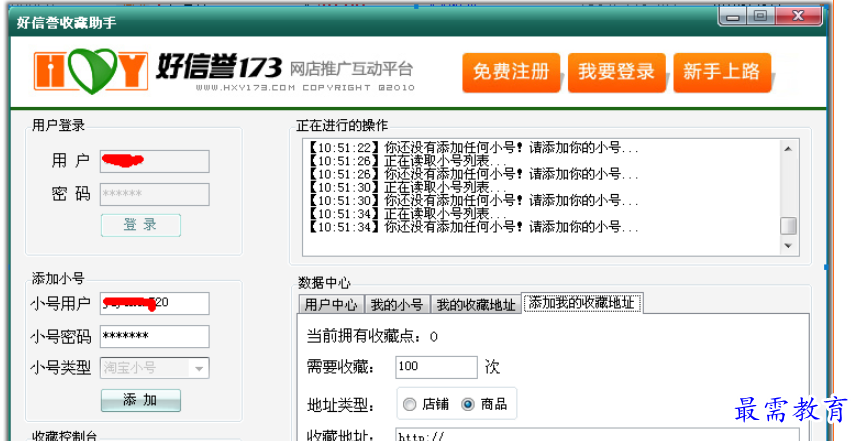Viewport: 856px width, 441px height.
Task: Focus the 用户 username field
Action: coord(154,161)
